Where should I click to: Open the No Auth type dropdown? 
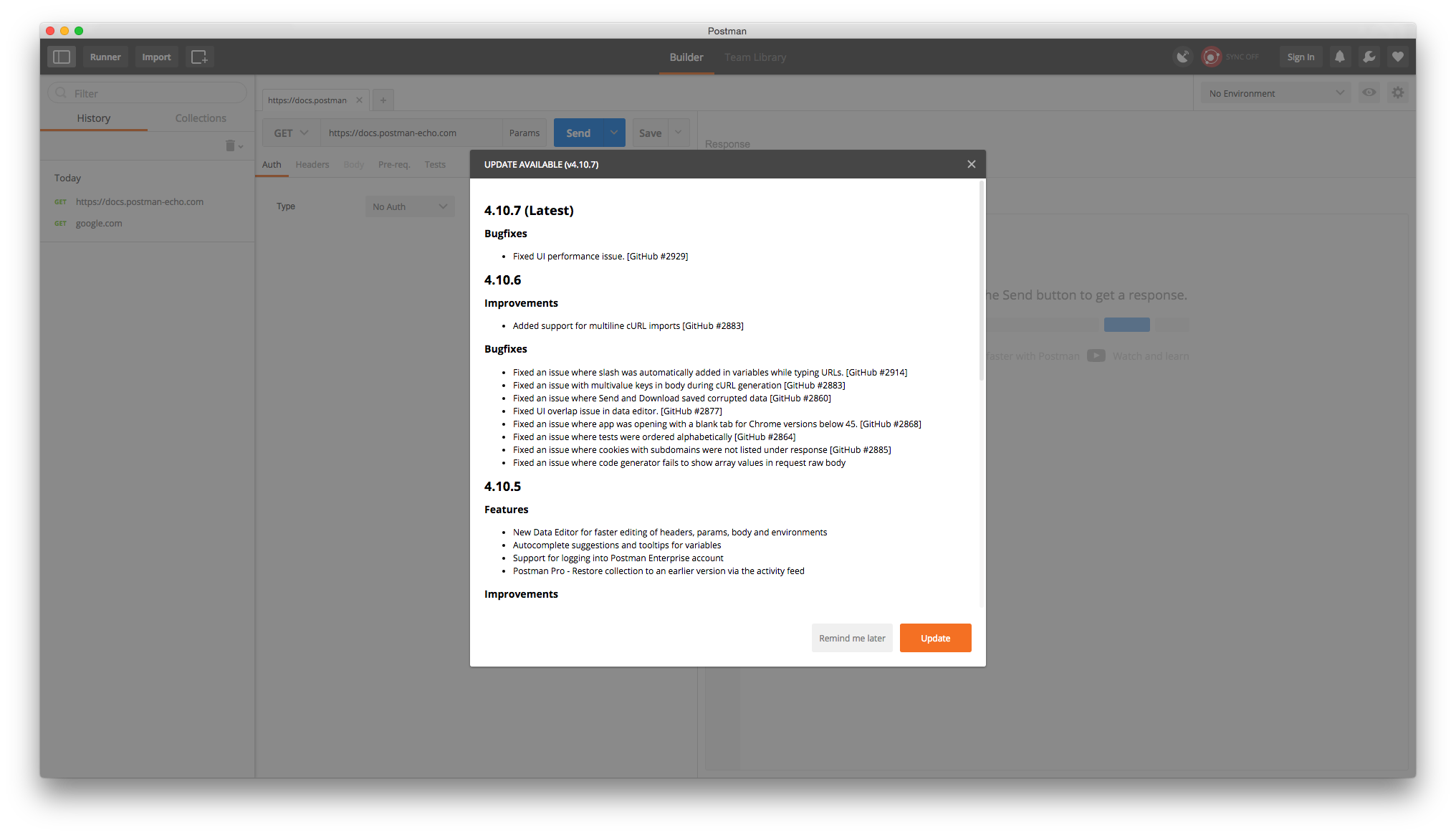click(409, 206)
